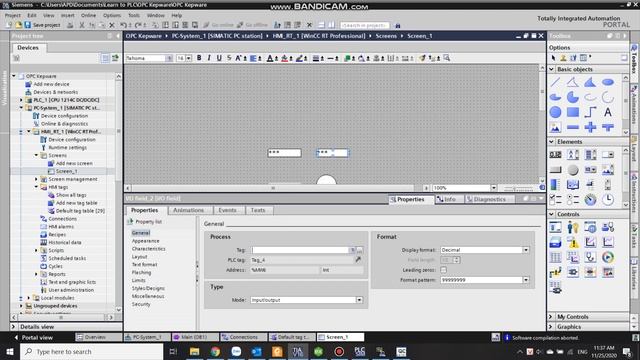The width and height of the screenshot is (640, 360).
Task: Select the Graphic view object
Action: click(555, 127)
